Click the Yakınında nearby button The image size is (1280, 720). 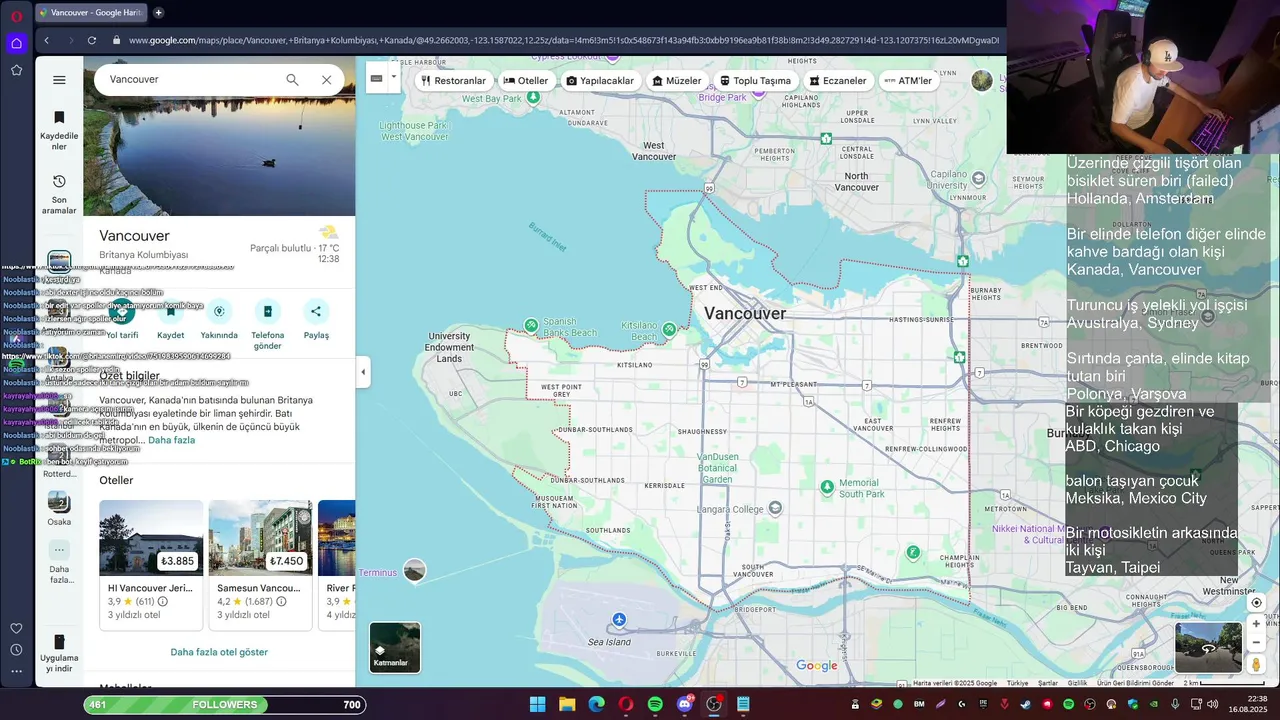[x=219, y=320]
